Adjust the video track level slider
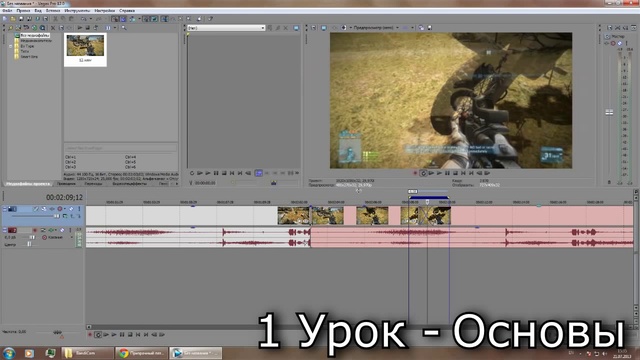Screen dimensions: 640x360 click(x=57, y=216)
